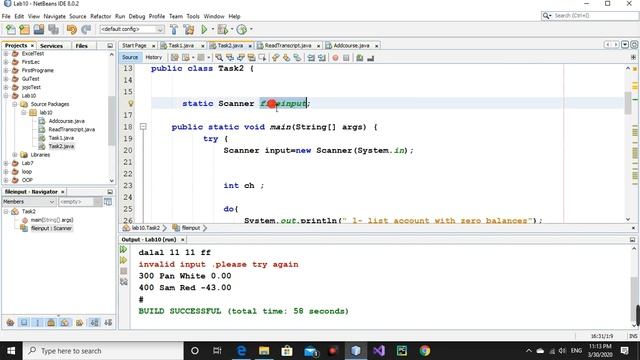Select fileinput : Scanner in Navigator
This screenshot has height=360, width=640.
click(51, 228)
